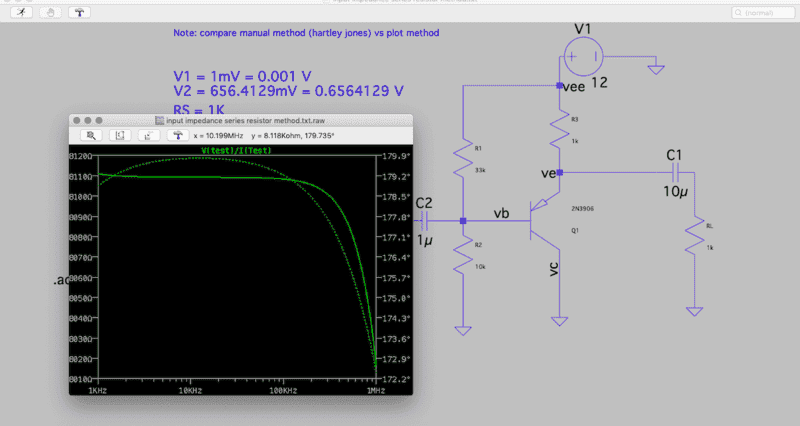The image size is (800, 426).
Task: Select the V1 voltage source symbol
Action: point(584,57)
